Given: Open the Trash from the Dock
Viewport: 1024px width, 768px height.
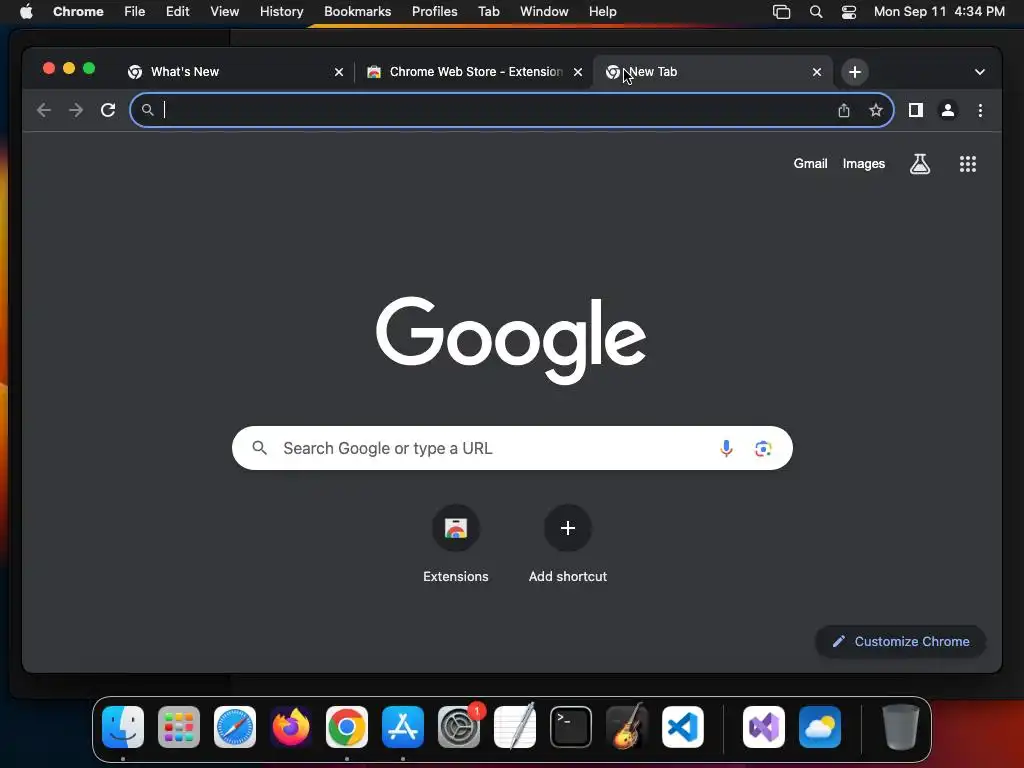Looking at the screenshot, I should pyautogui.click(x=901, y=727).
